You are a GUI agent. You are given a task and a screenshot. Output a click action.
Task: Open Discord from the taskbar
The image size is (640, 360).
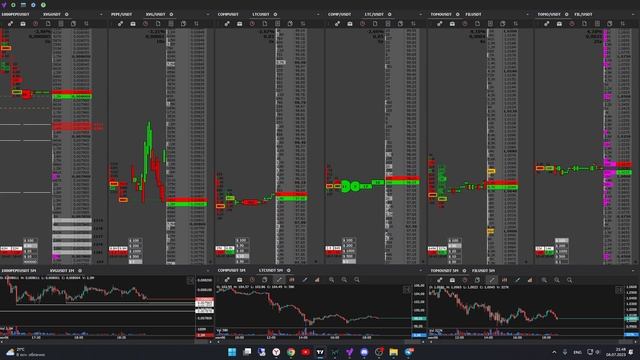coord(364,352)
